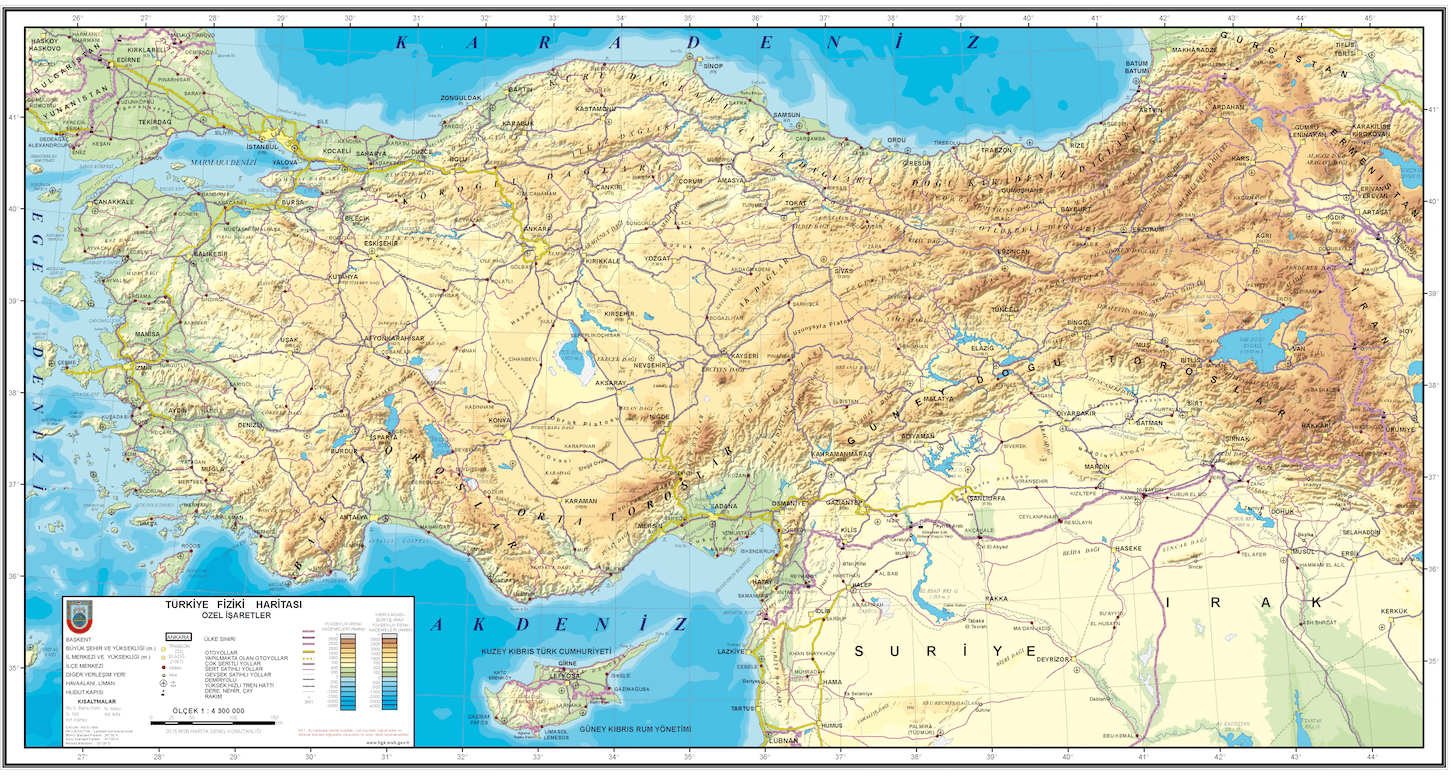This screenshot has height=776, width=1451.
Task: Click KUZEY KIBRIS TÜRK CUMHURİYETİ label
Action: pyautogui.click(x=546, y=651)
